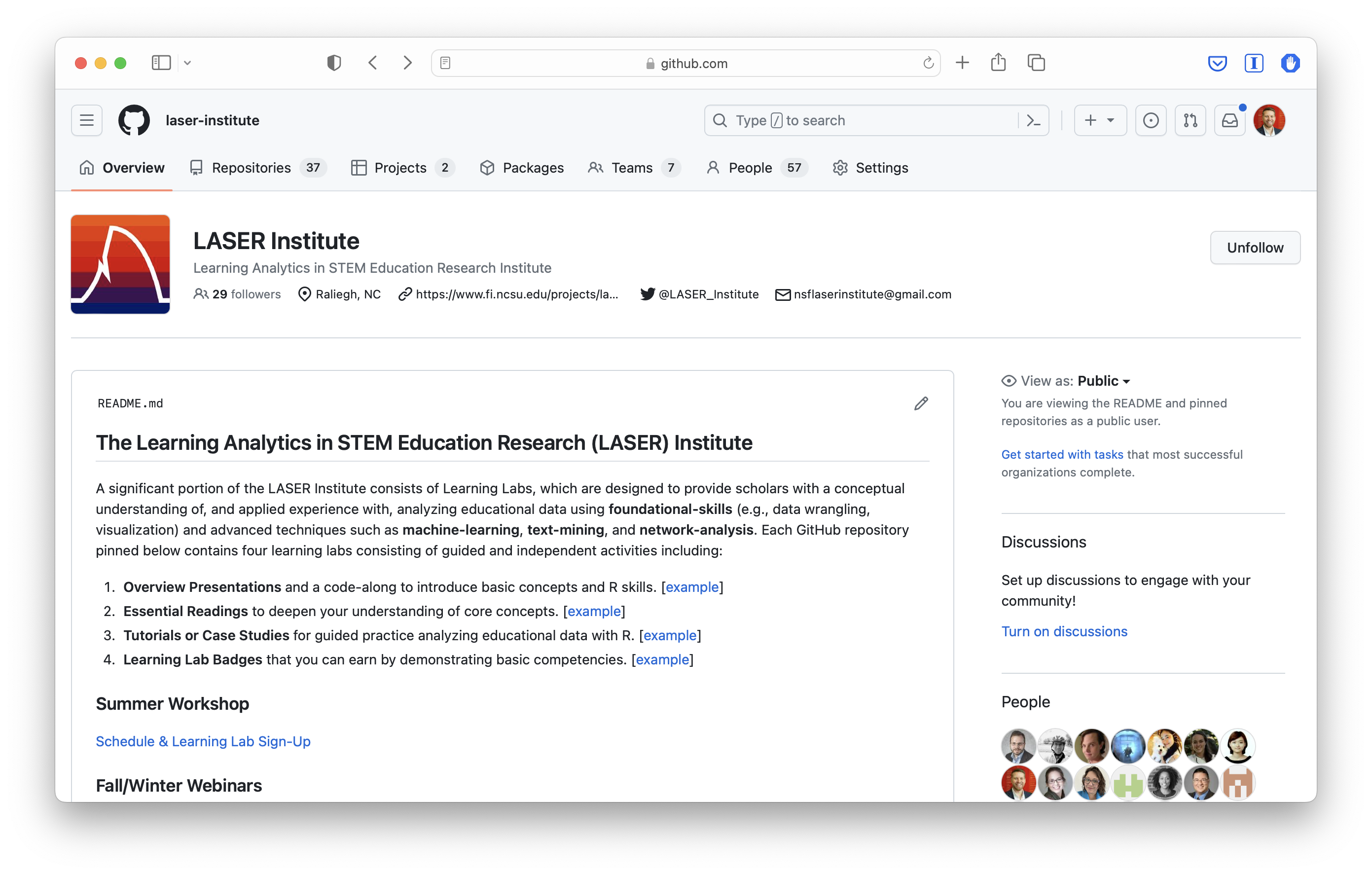Open Schedule & Learning Lab Sign-Up link

(203, 741)
